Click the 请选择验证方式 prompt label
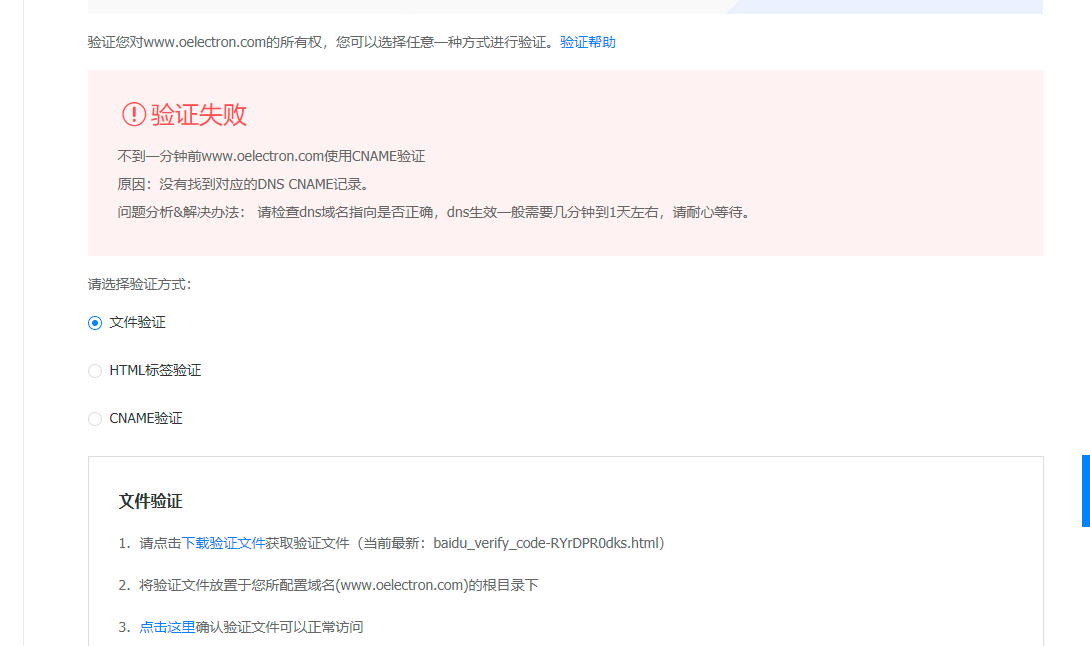Viewport: 1090px width, 646px height. click(x=139, y=284)
